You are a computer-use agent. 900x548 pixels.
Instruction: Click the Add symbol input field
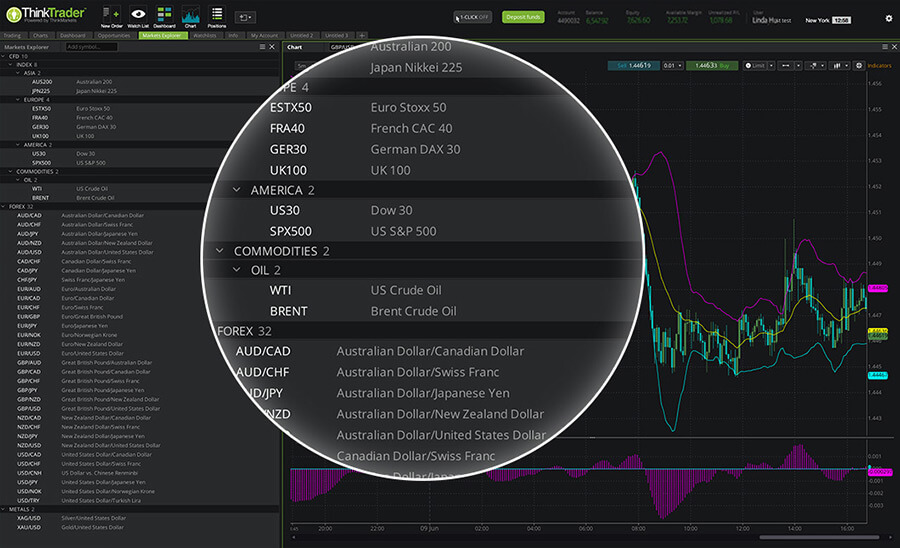tap(90, 47)
